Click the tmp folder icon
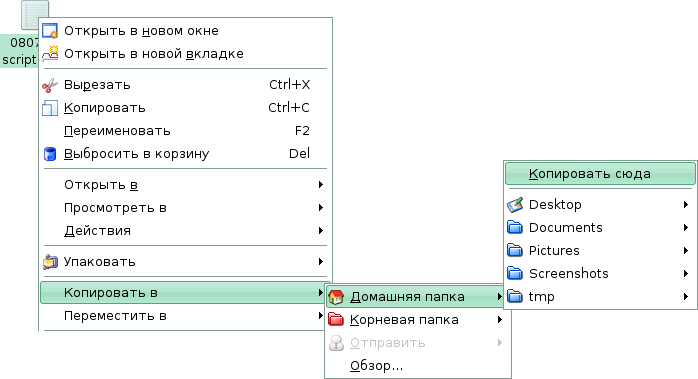Image resolution: width=698 pixels, height=379 pixels. pos(515,297)
